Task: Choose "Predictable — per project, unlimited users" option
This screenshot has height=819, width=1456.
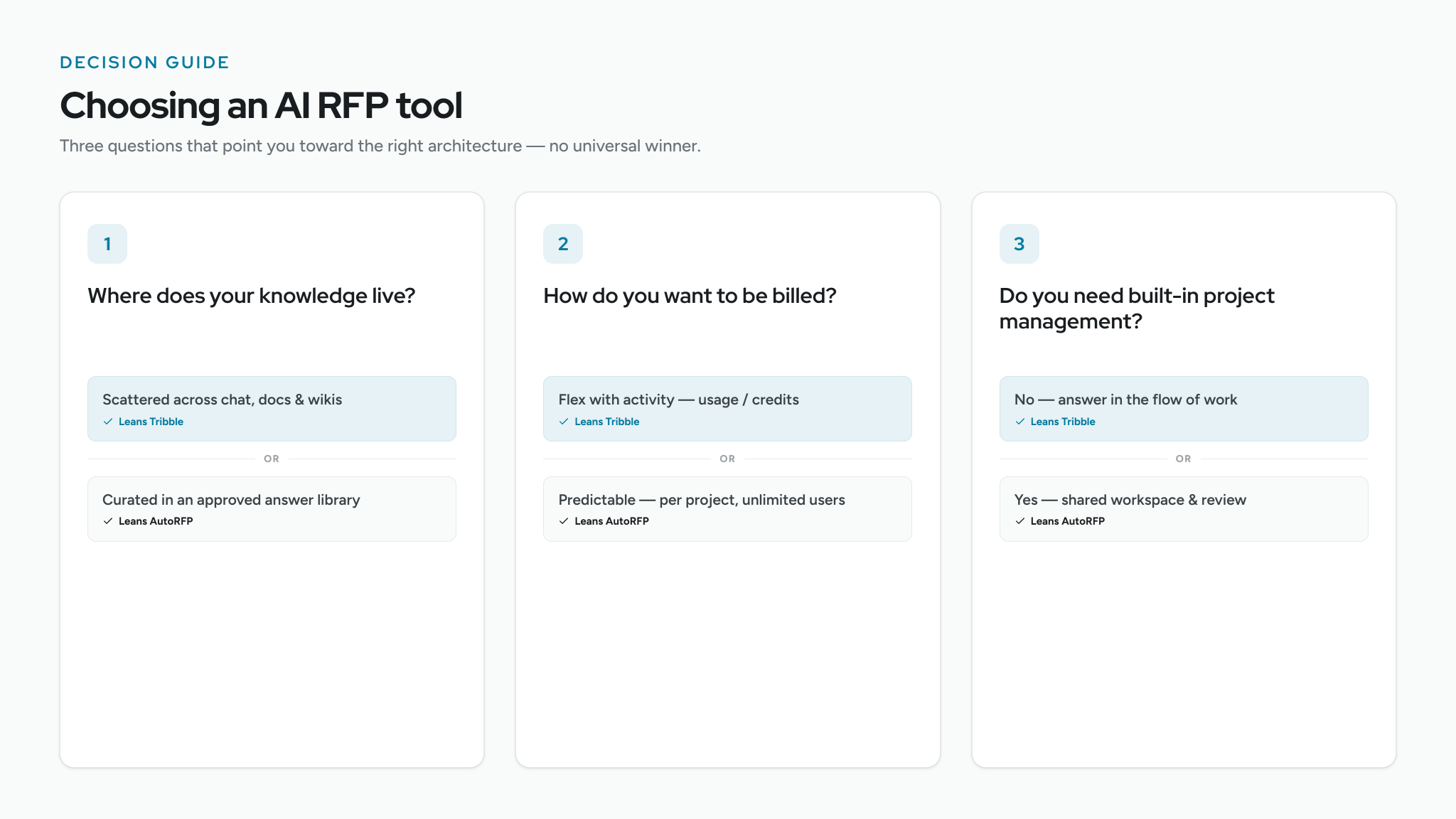Action: point(727,509)
